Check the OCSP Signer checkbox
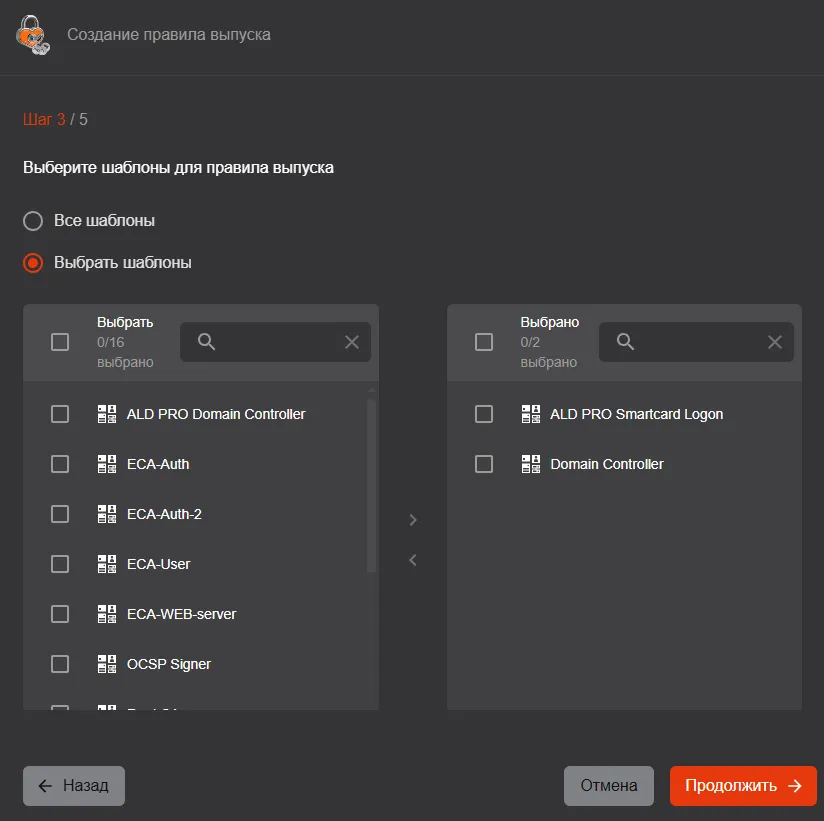 tap(60, 664)
